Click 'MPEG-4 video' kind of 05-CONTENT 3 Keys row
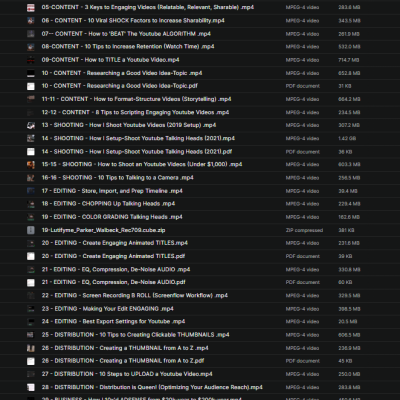This screenshot has height=400, width=400. pyautogui.click(x=302, y=7)
